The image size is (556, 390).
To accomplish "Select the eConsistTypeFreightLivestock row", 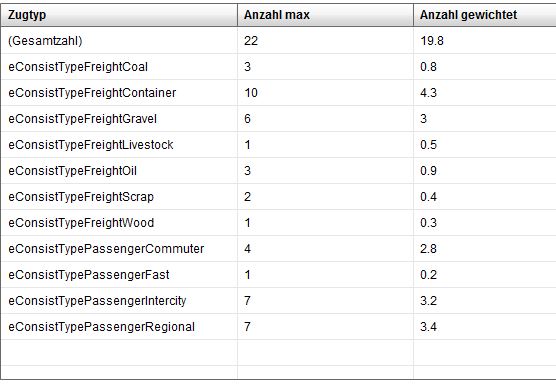I will (278, 145).
